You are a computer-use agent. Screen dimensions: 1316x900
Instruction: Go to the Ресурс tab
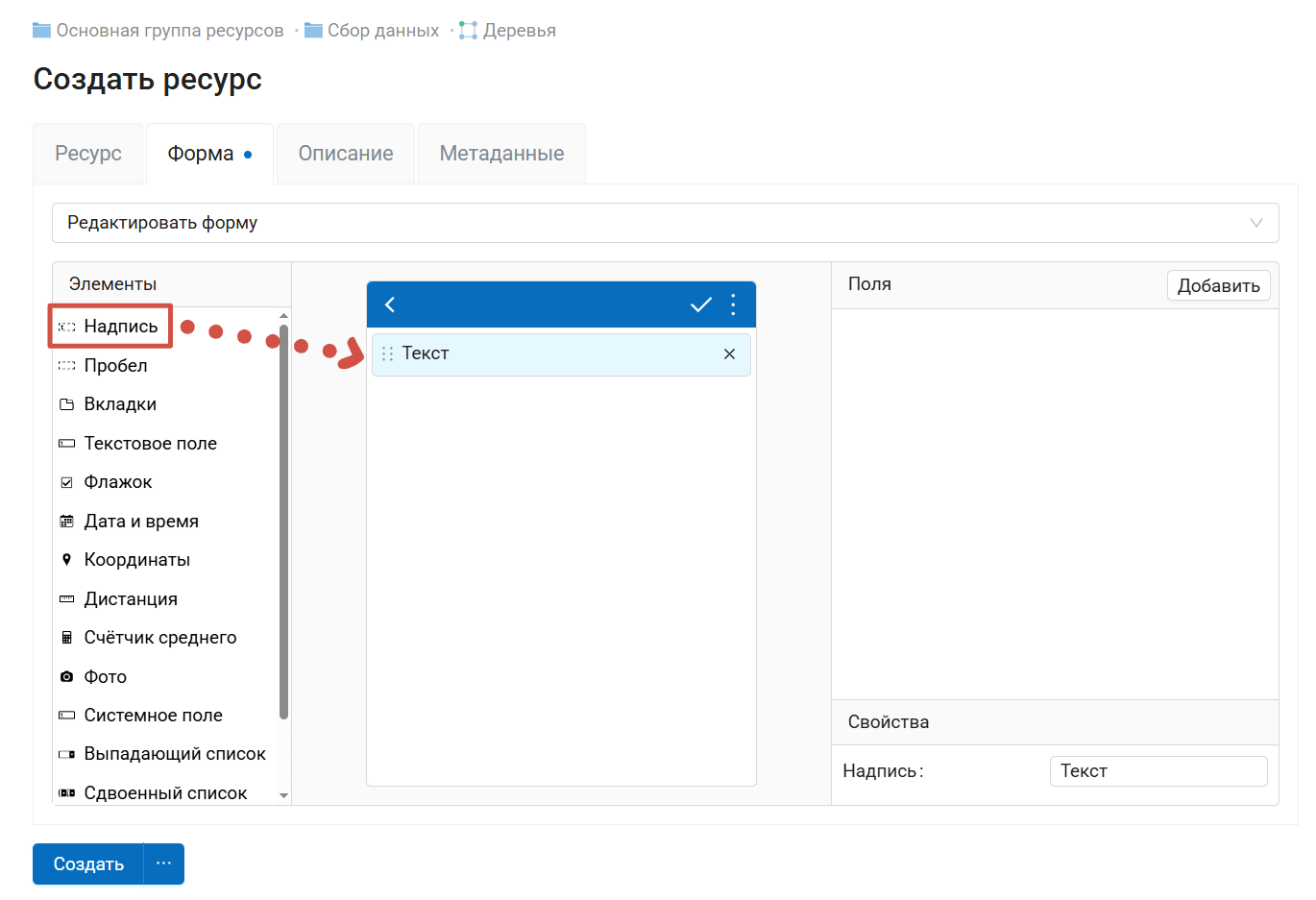88,154
